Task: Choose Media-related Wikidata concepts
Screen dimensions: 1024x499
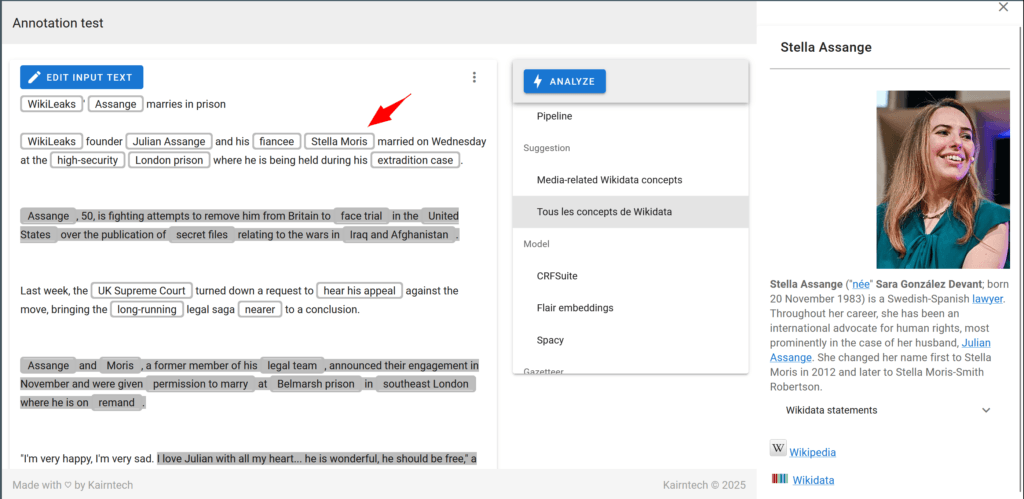Action: click(x=630, y=180)
